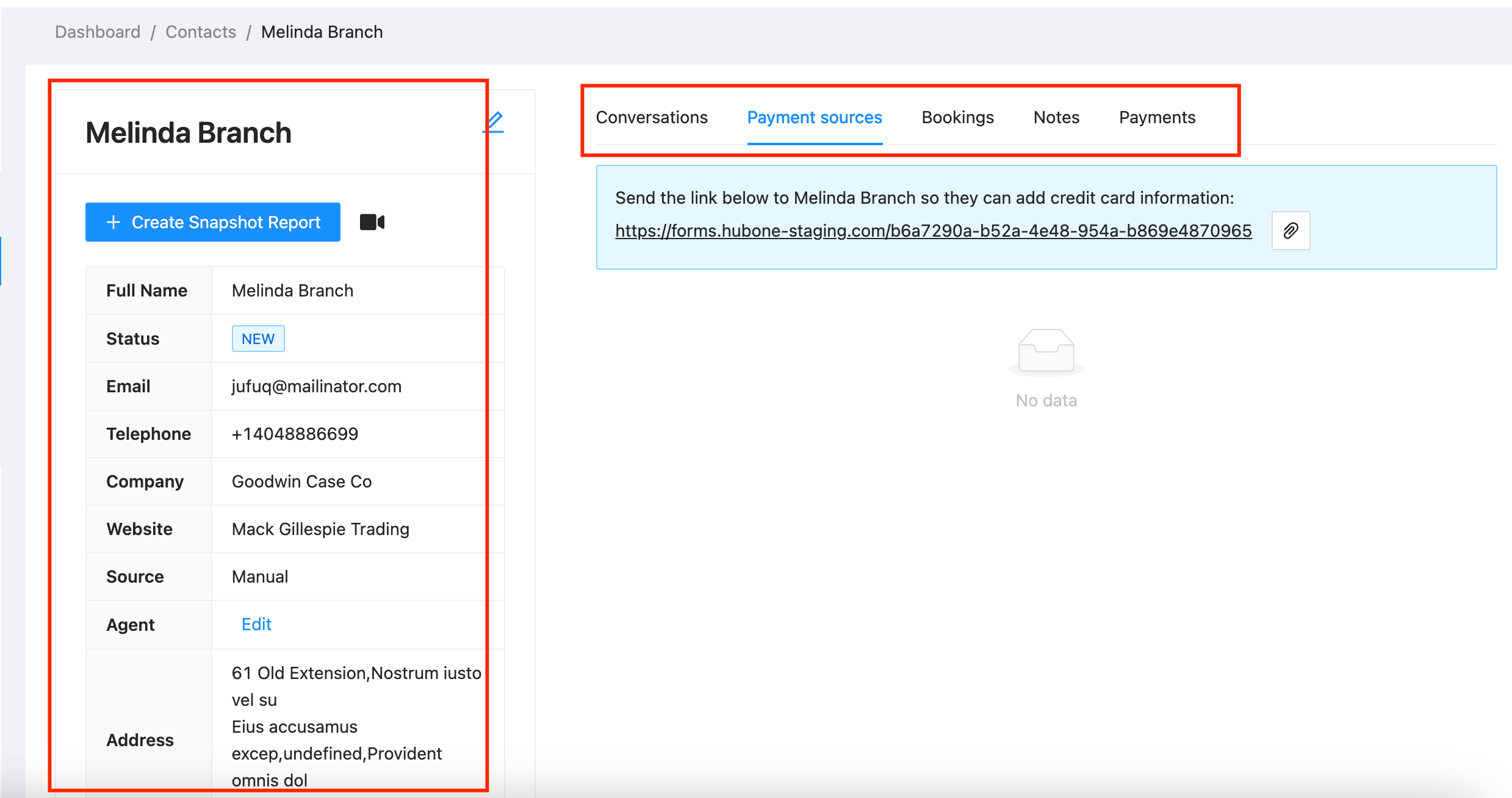The width and height of the screenshot is (1512, 798).
Task: Click the NEW status tag
Action: pos(258,339)
